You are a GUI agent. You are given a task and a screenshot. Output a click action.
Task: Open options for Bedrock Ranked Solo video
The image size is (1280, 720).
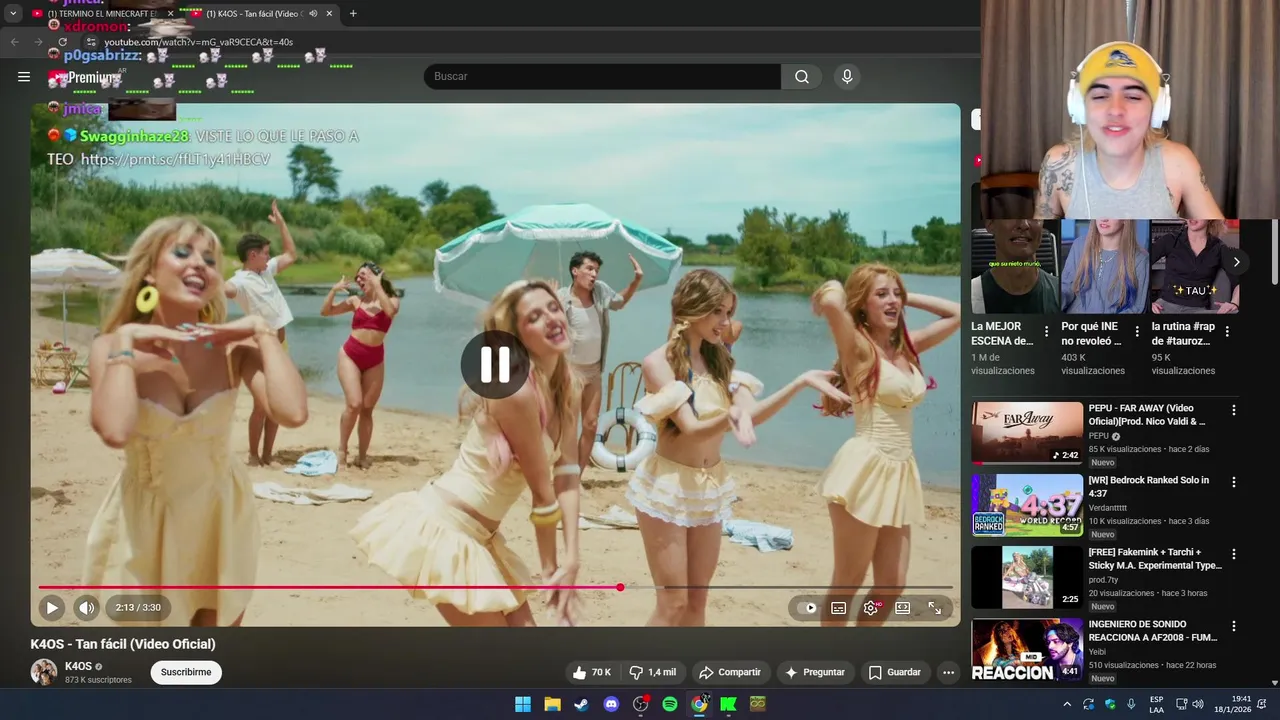[x=1233, y=482]
